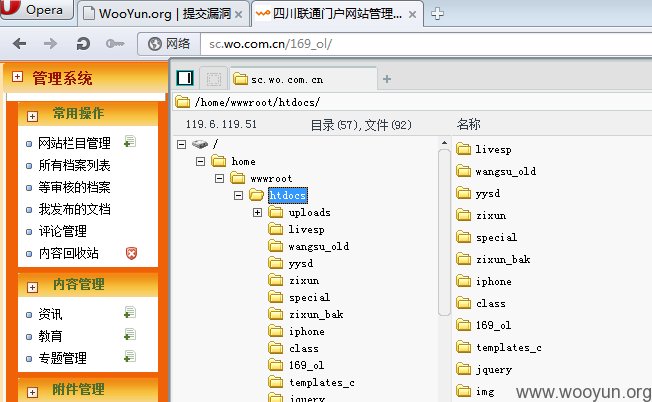Open 评论管理 link
This screenshot has width=652, height=402.
(x=62, y=231)
